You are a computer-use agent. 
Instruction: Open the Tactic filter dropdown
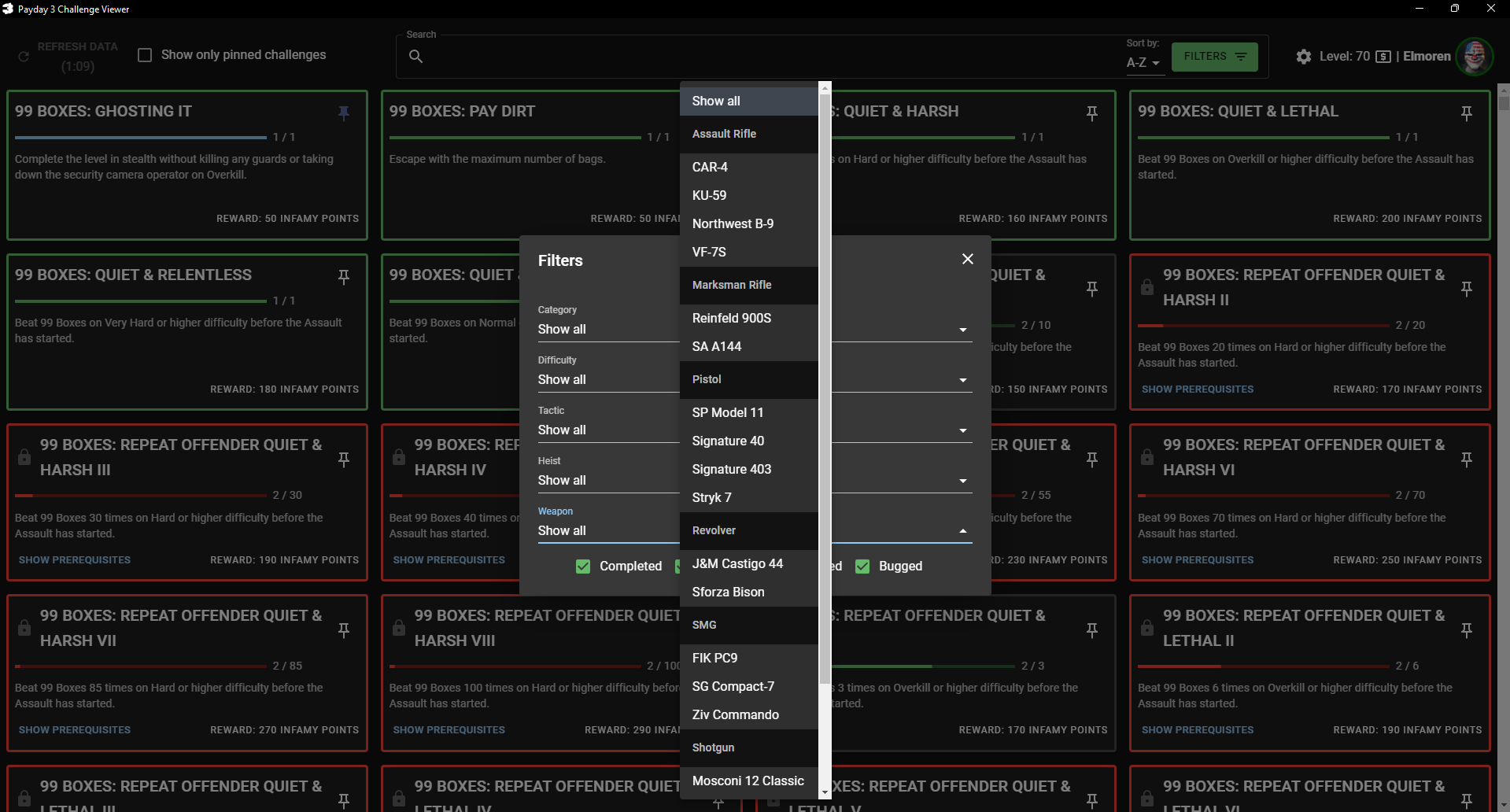755,430
